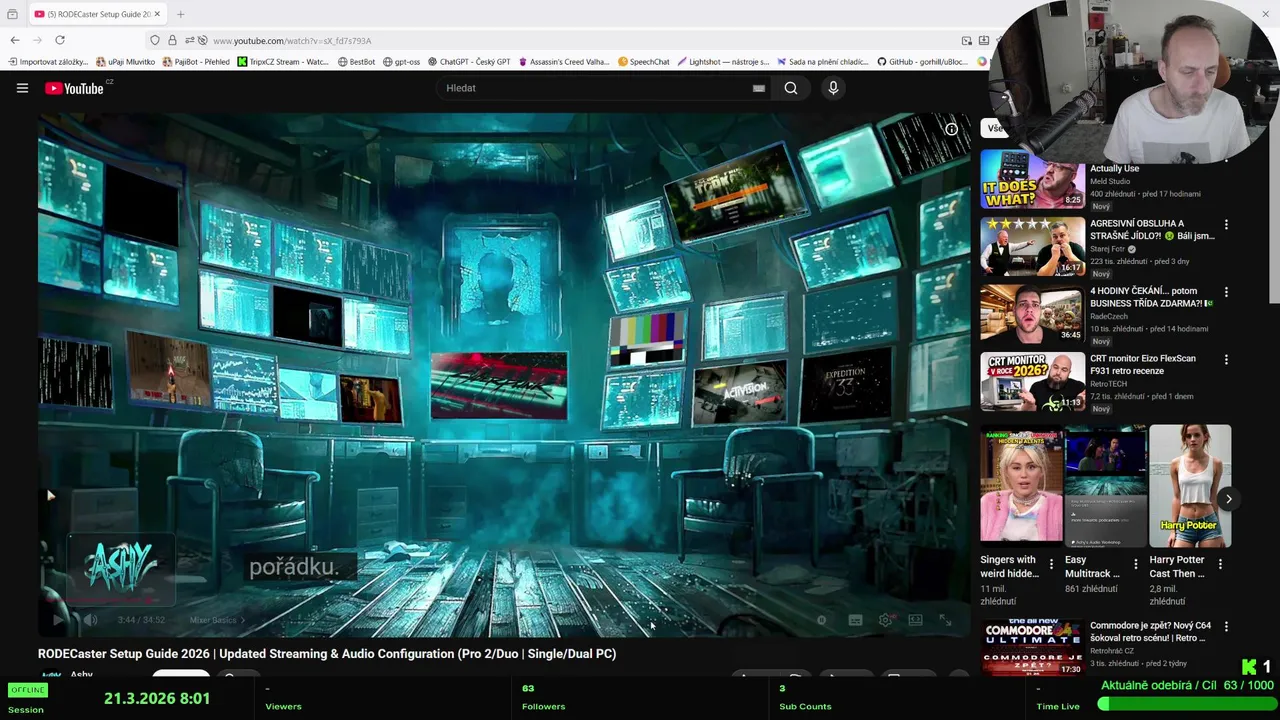Viewport: 1280px width, 720px height.
Task: Switch to theater mode in the player
Action: 915,620
